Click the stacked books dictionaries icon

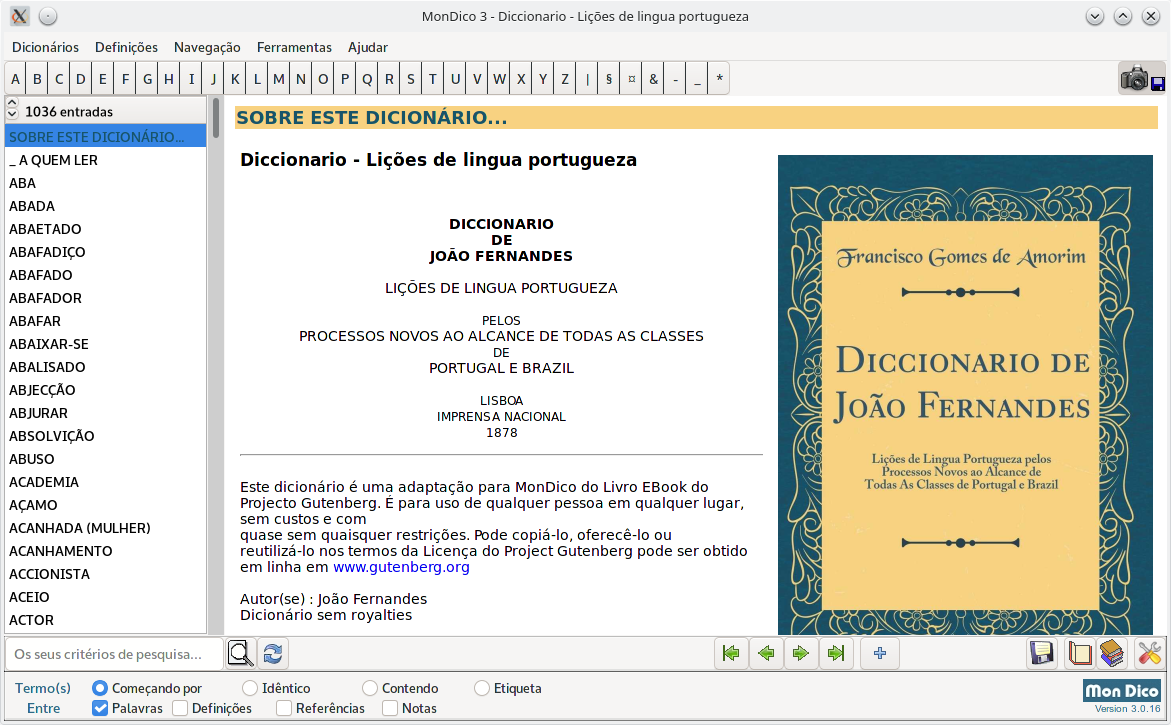point(1112,653)
